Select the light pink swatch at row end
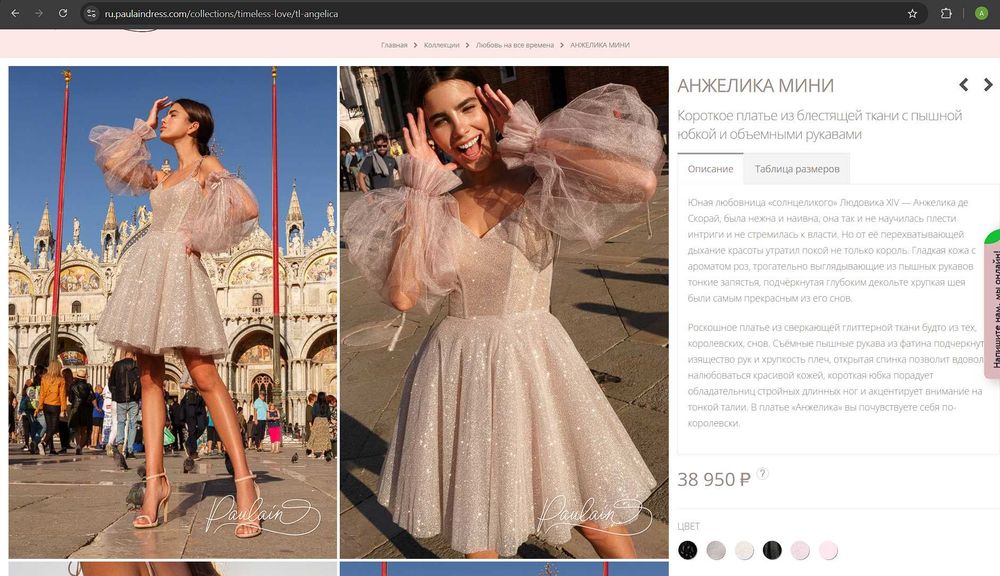The width and height of the screenshot is (1000, 576). 828,550
